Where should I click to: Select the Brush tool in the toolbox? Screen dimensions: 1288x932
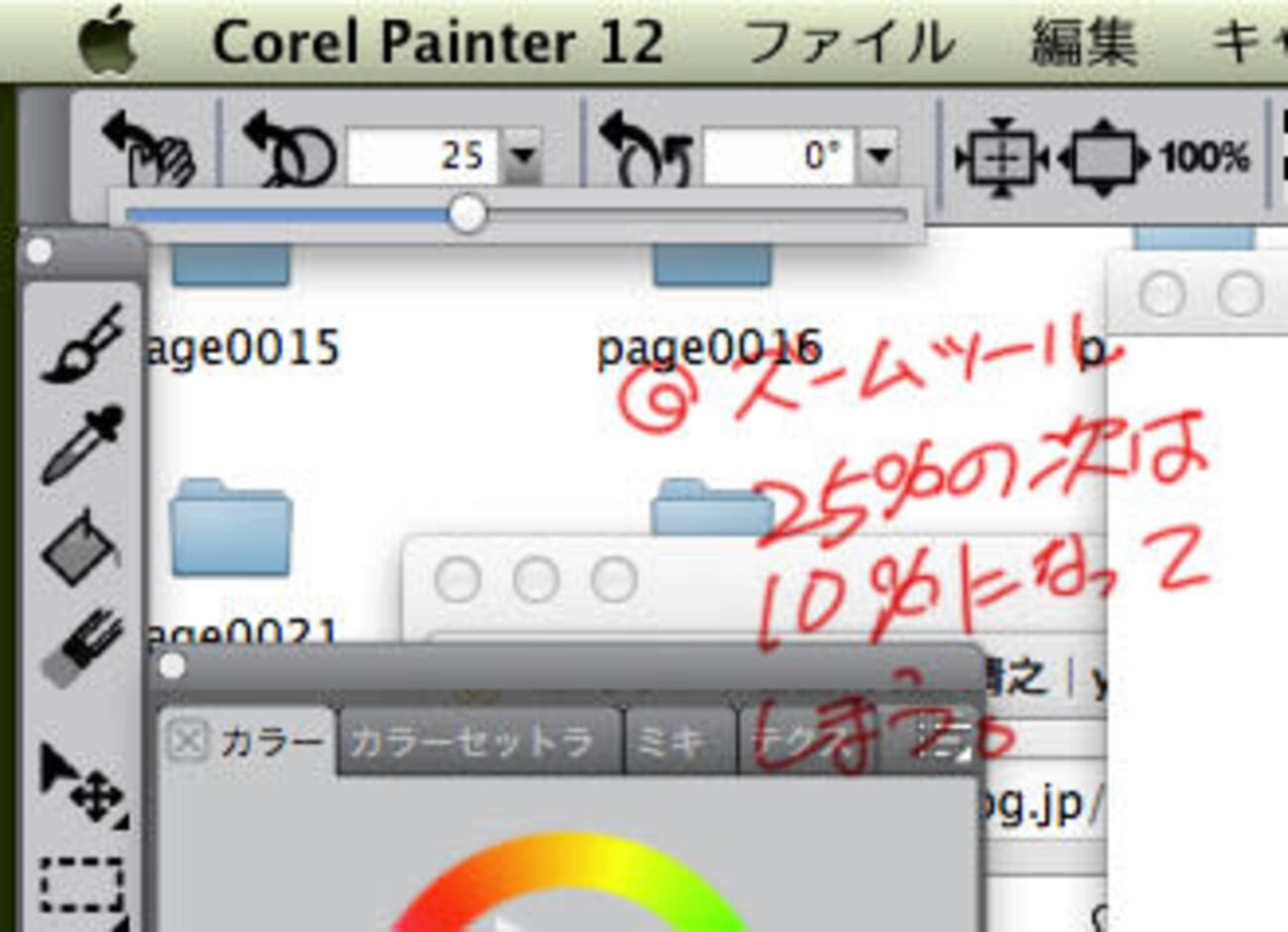83,343
